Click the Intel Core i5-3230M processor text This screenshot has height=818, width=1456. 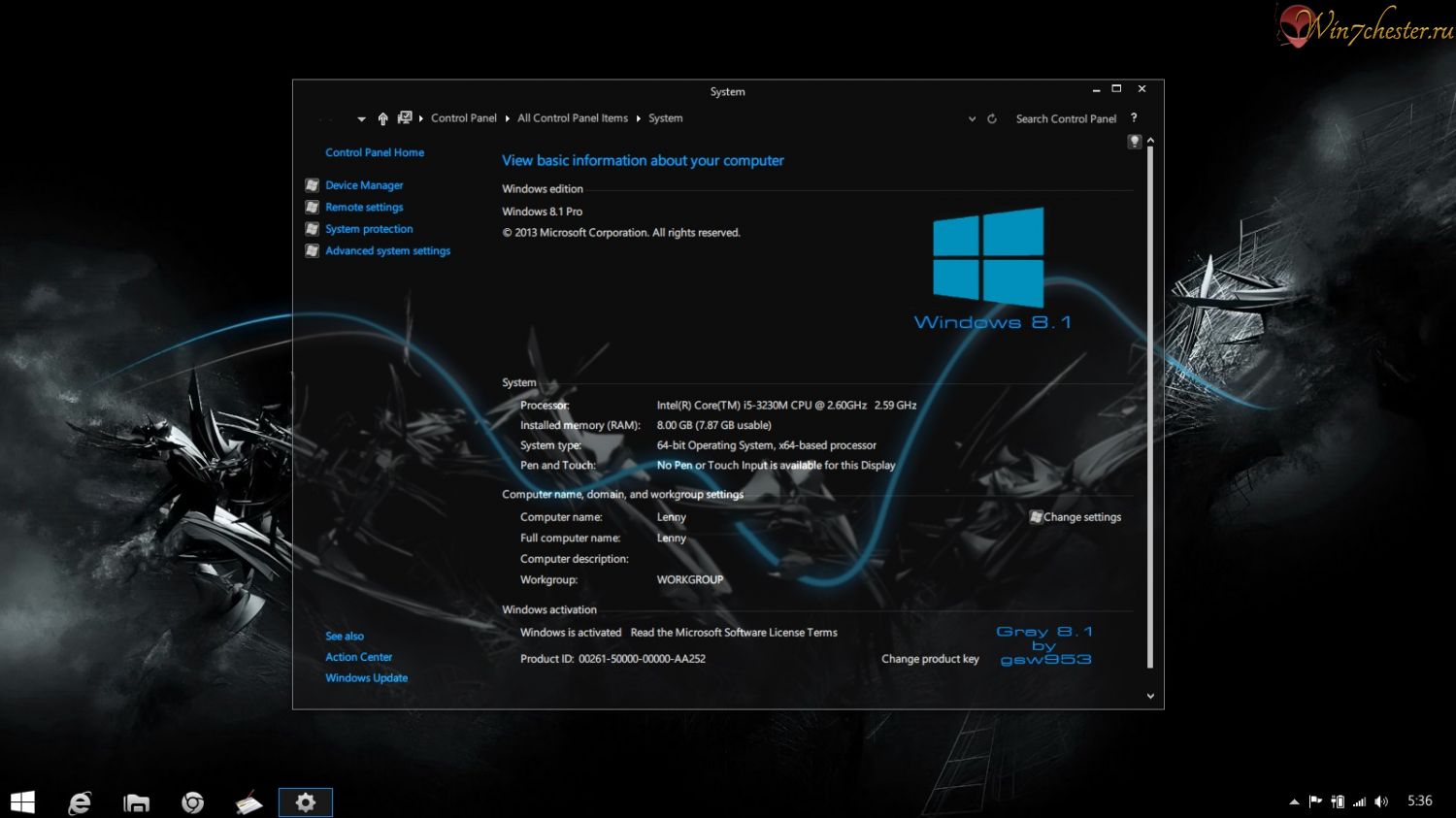[786, 406]
